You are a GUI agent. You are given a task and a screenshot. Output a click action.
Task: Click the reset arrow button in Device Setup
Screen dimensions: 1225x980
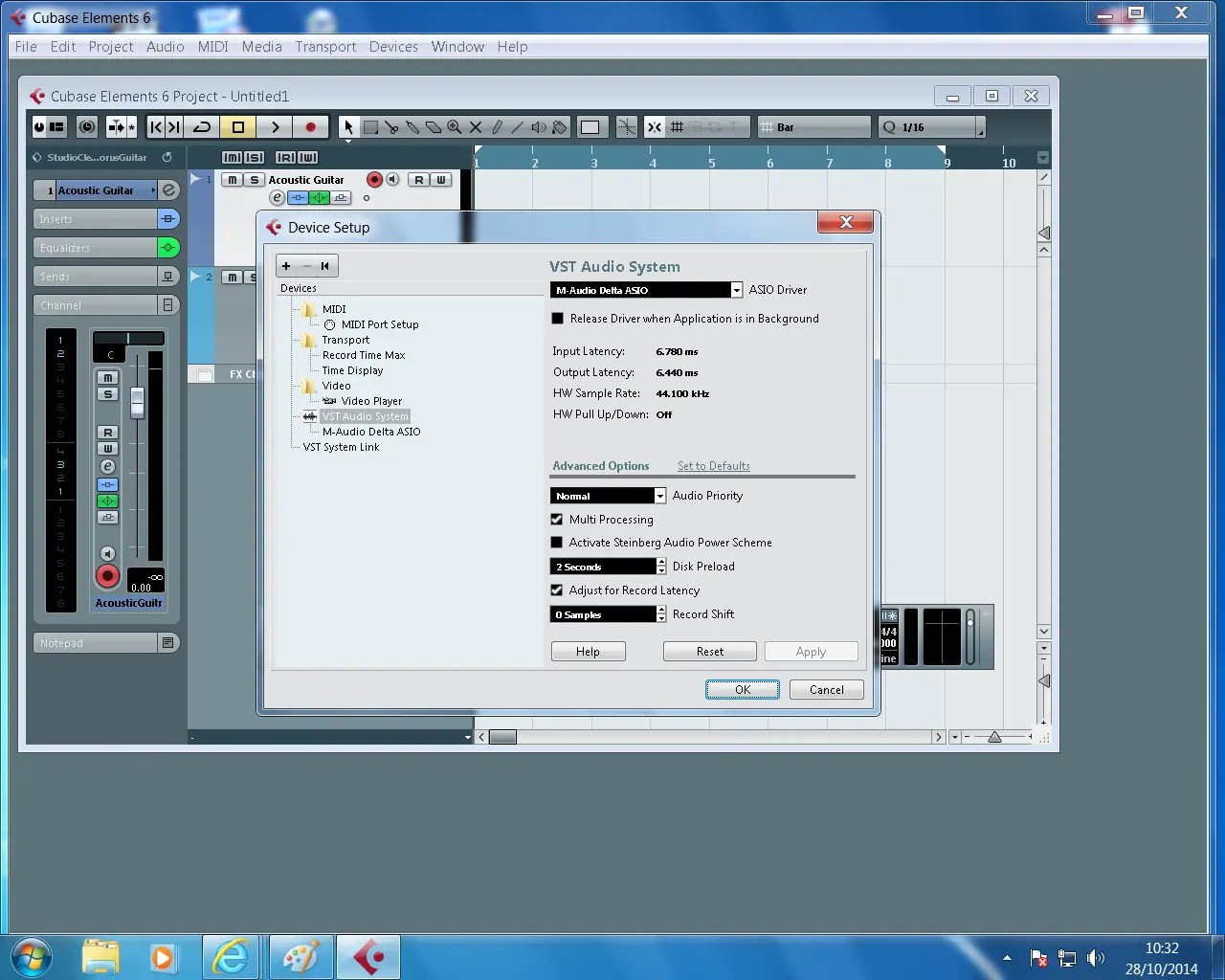click(325, 266)
